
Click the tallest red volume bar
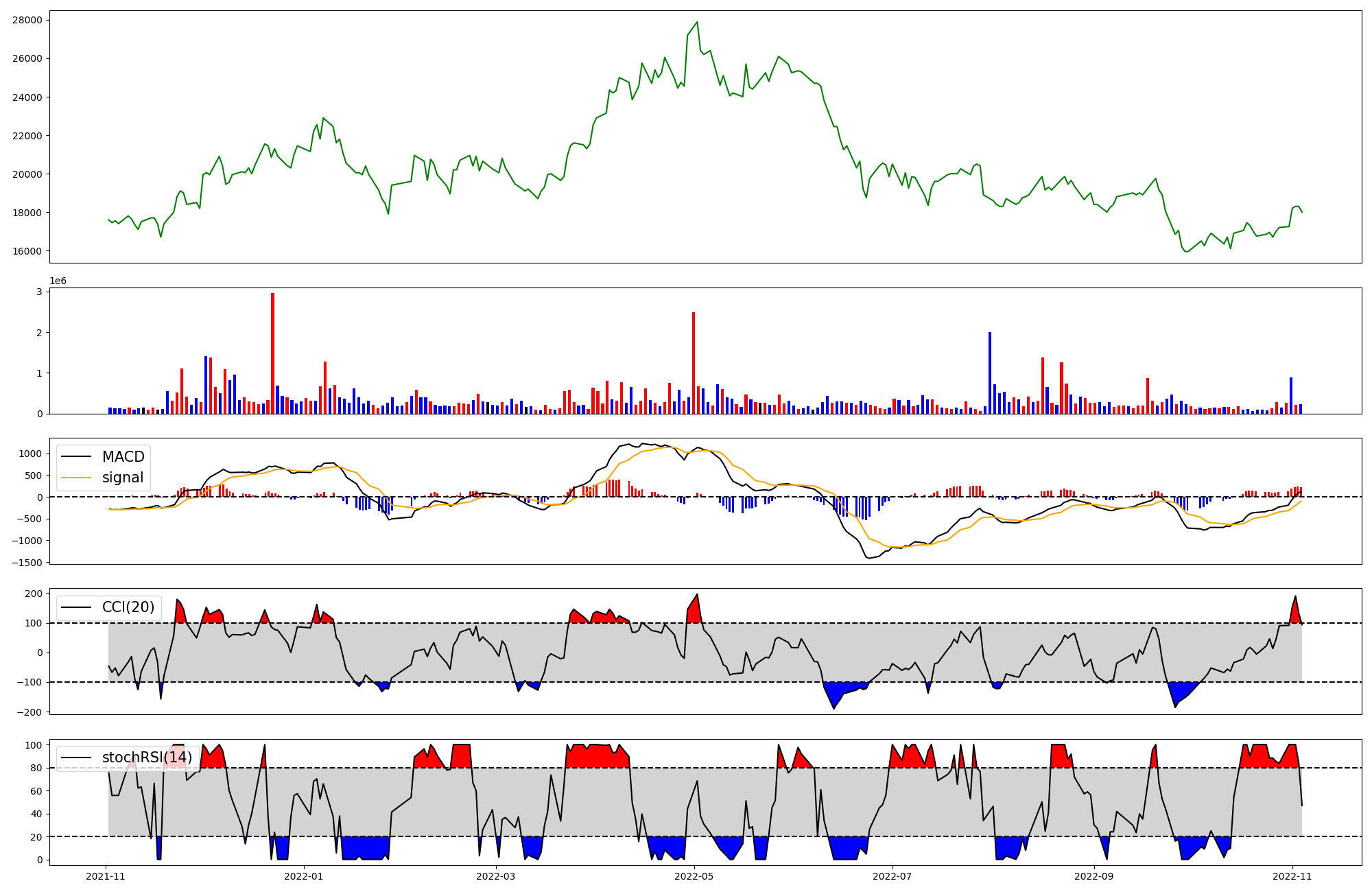pos(273,353)
